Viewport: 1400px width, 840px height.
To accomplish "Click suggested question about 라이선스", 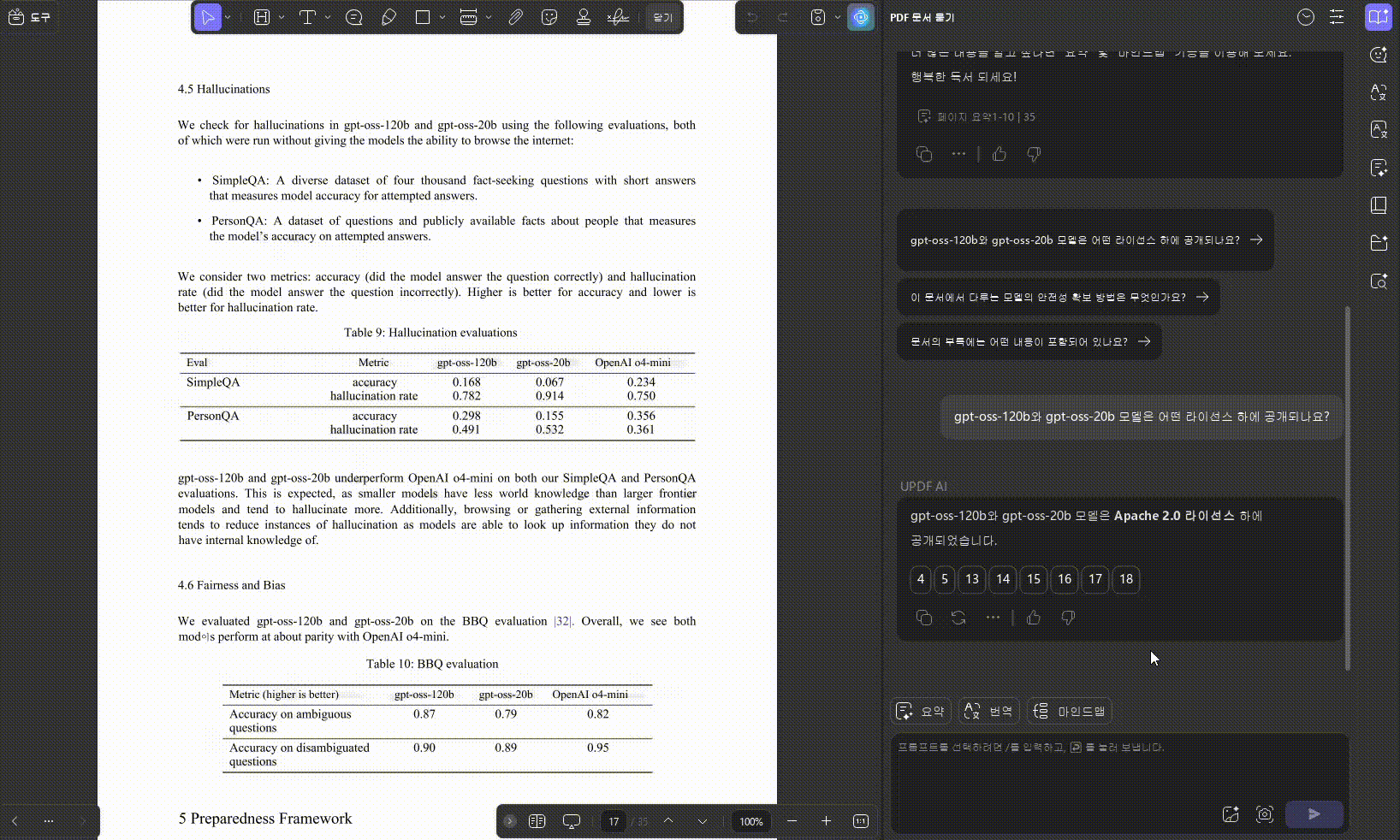I will (x=1085, y=240).
